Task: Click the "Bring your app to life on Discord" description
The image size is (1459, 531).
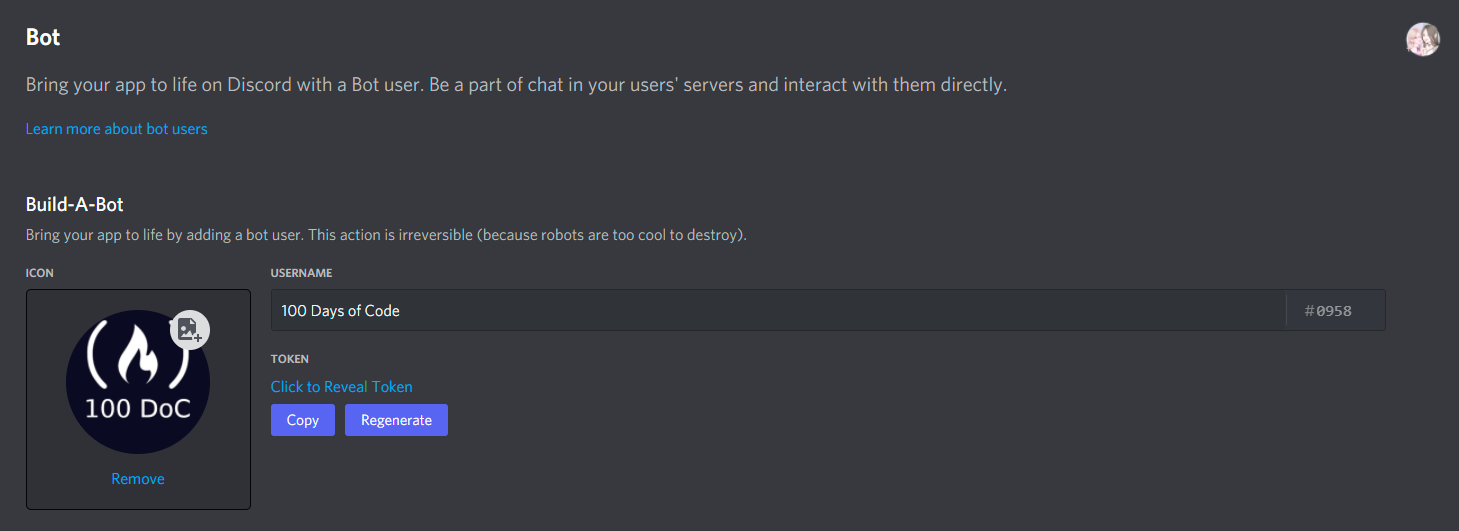Action: point(515,85)
